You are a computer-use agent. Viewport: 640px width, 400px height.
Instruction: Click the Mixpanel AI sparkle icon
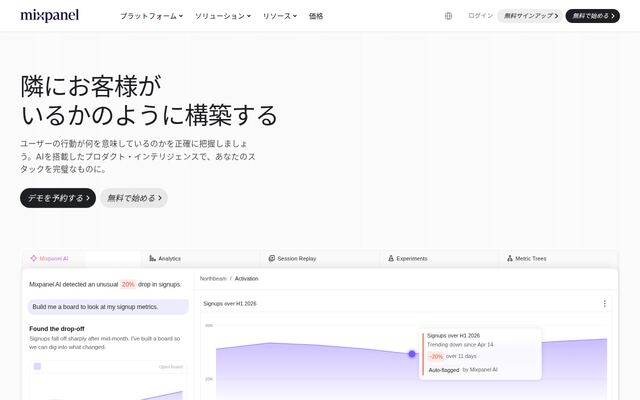click(x=33, y=258)
